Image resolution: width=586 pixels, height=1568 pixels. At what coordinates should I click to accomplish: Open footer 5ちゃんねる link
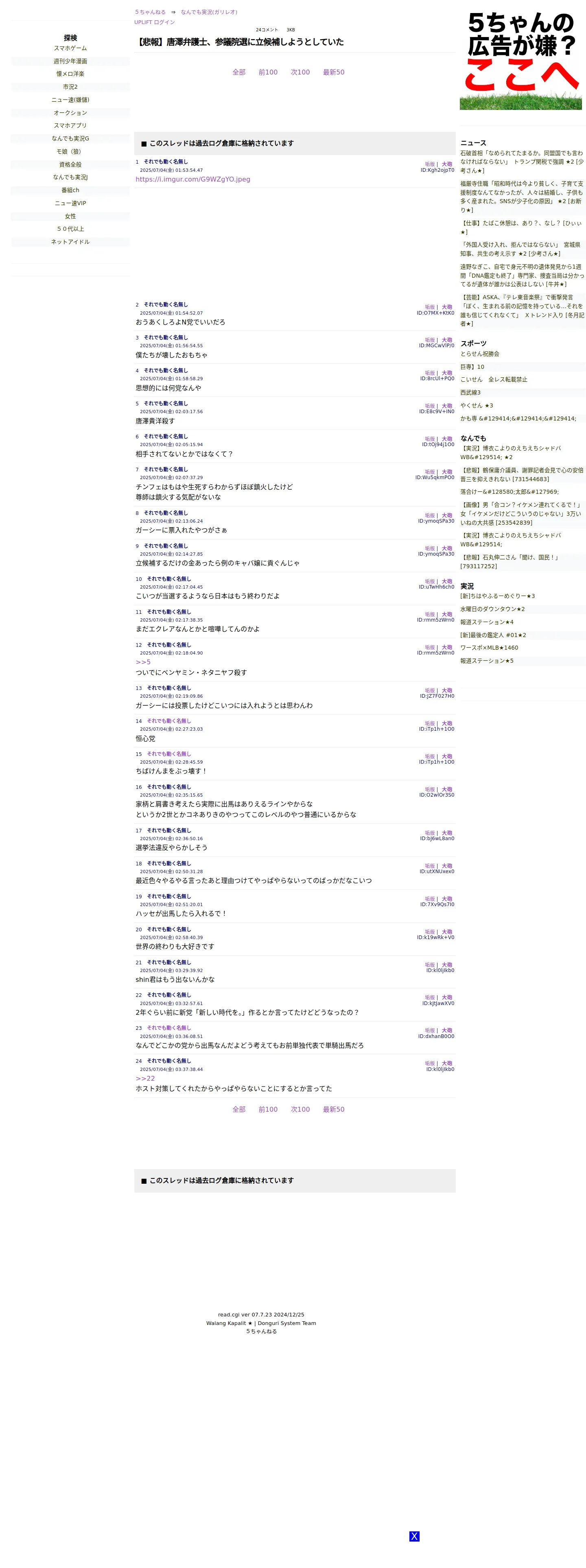point(261,1331)
